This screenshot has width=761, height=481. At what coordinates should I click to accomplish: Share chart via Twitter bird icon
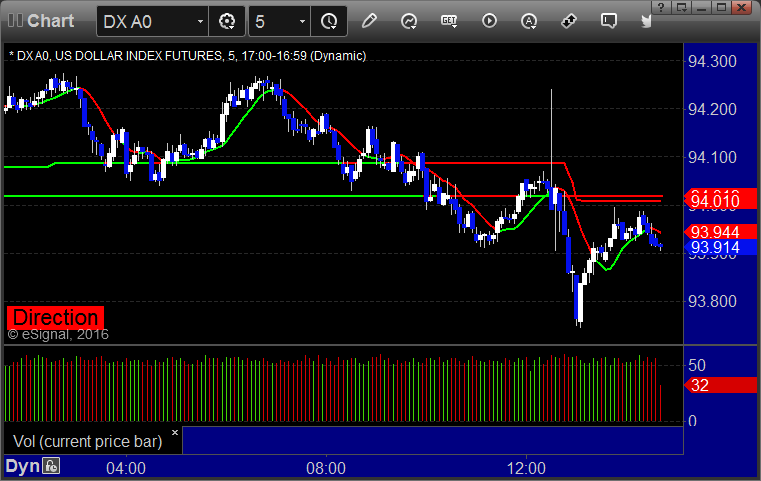point(646,21)
